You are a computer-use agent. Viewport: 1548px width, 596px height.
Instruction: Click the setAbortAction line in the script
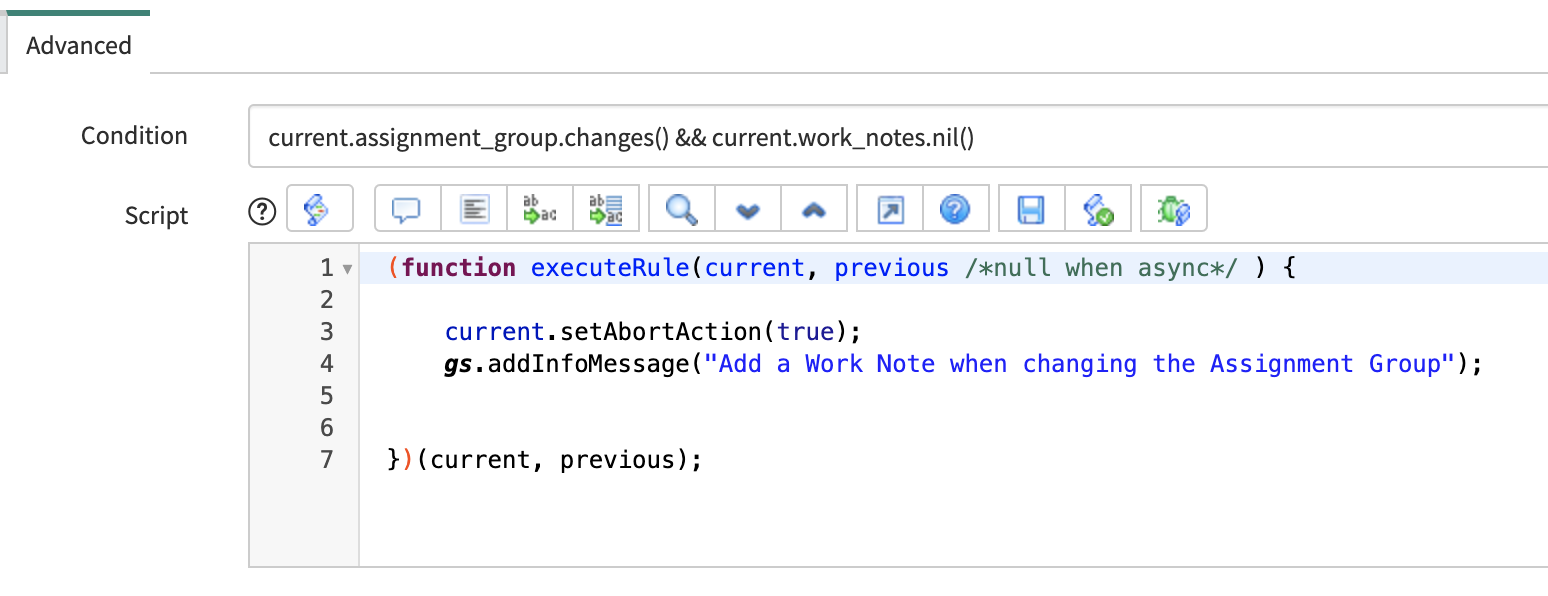click(653, 332)
